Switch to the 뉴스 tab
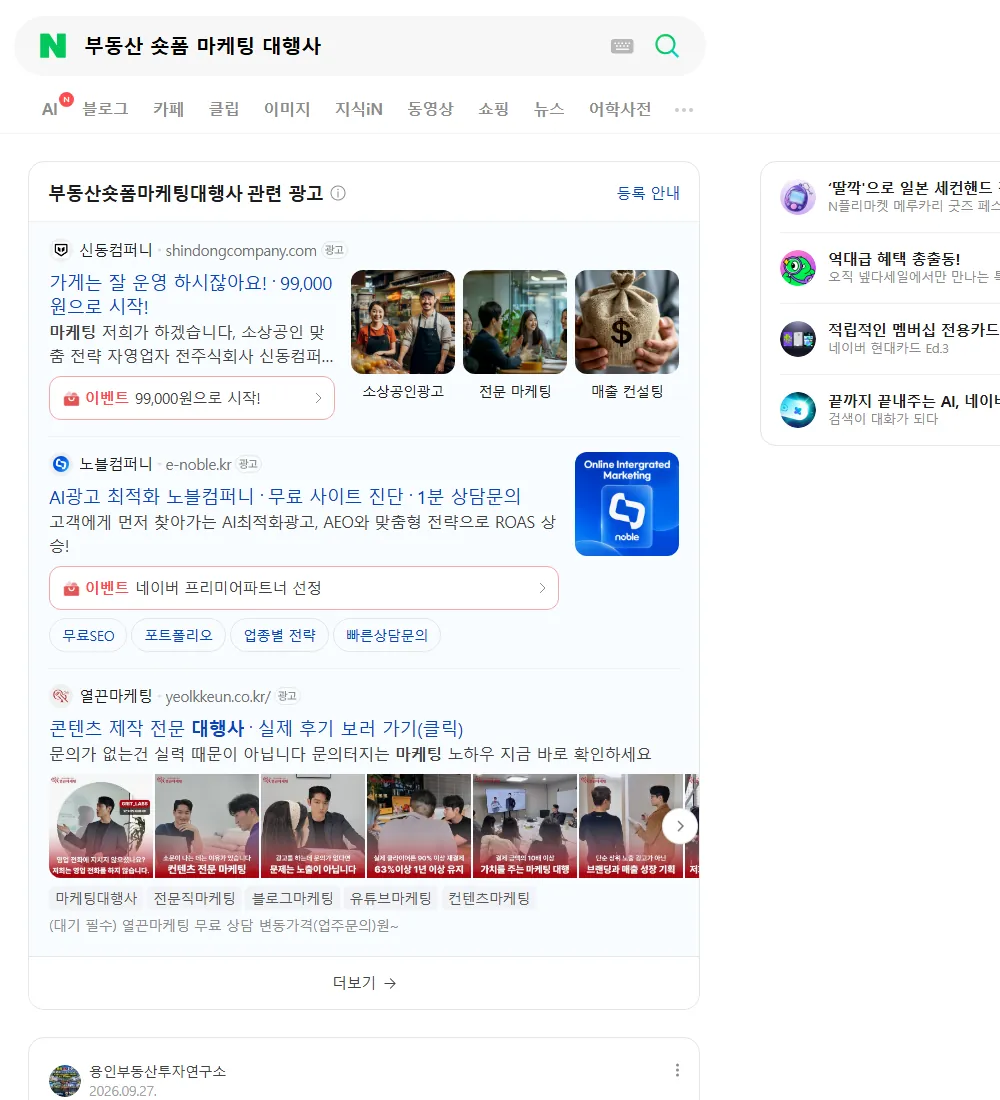 point(549,109)
